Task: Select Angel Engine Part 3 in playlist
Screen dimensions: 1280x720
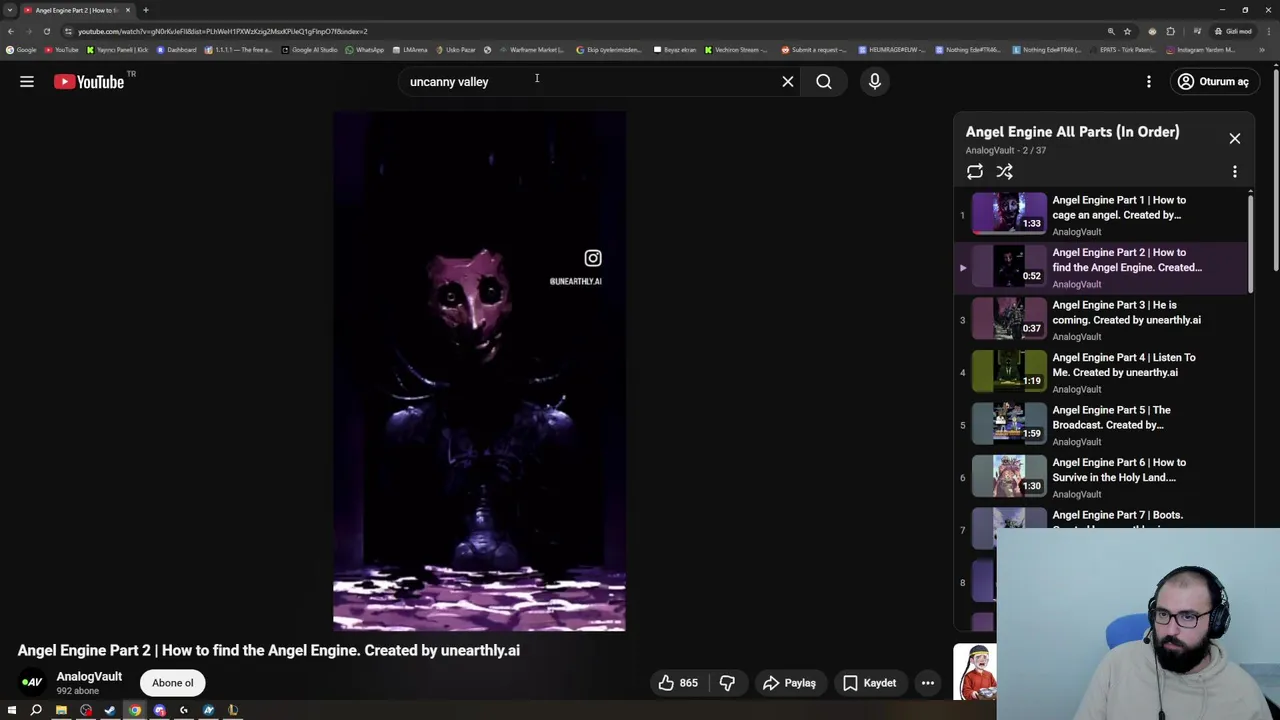Action: point(1101,320)
